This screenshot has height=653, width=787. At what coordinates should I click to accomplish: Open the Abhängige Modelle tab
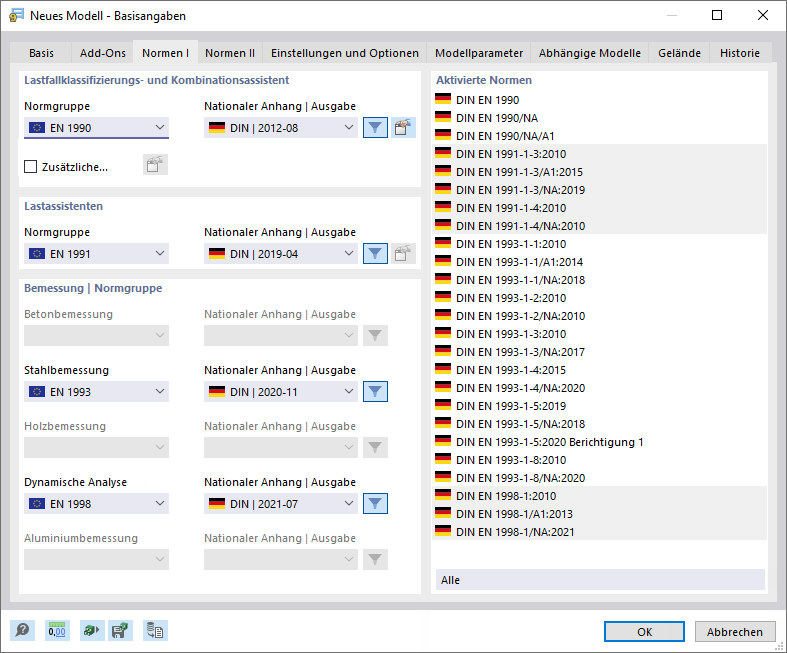590,53
